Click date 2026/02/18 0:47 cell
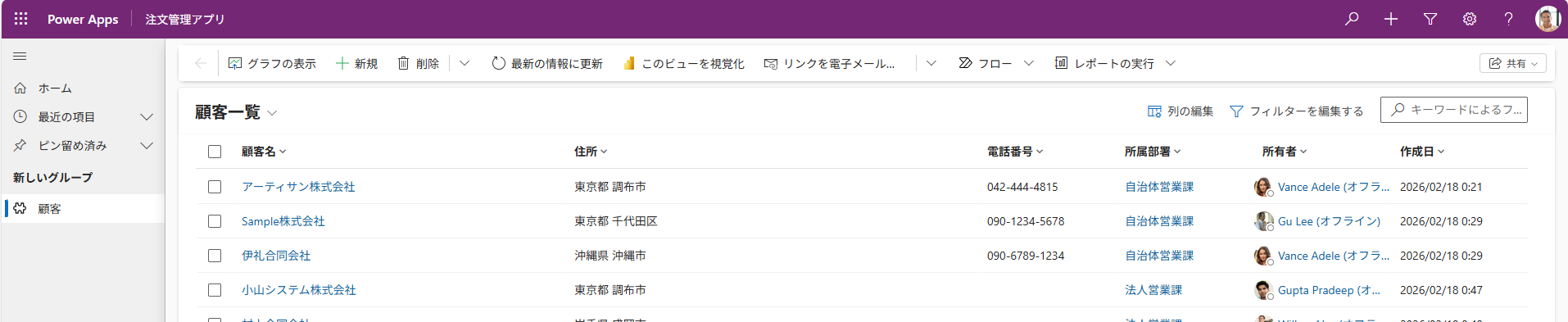This screenshot has width=1568, height=322. [1441, 290]
